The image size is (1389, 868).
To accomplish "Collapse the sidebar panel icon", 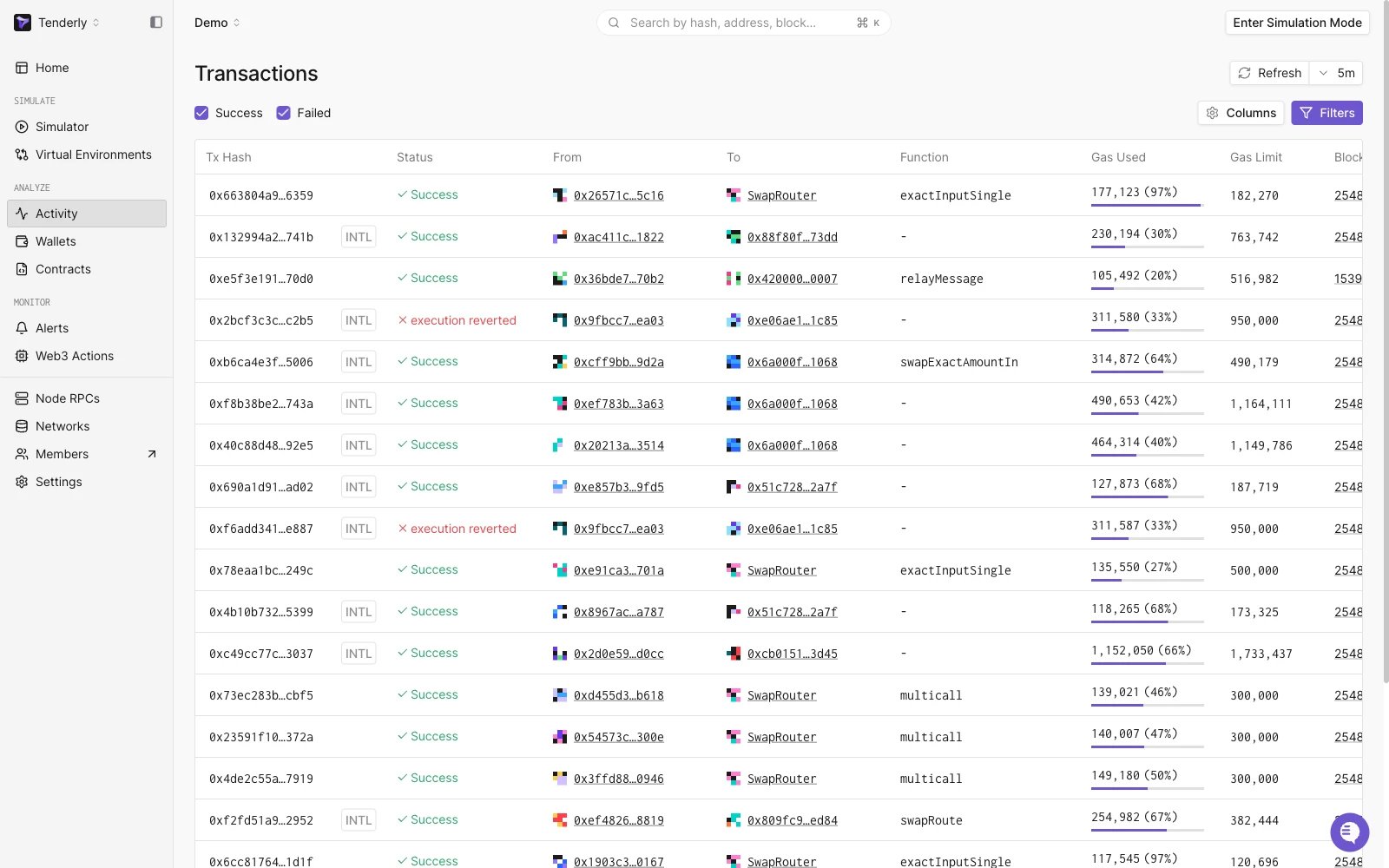I will tap(156, 23).
